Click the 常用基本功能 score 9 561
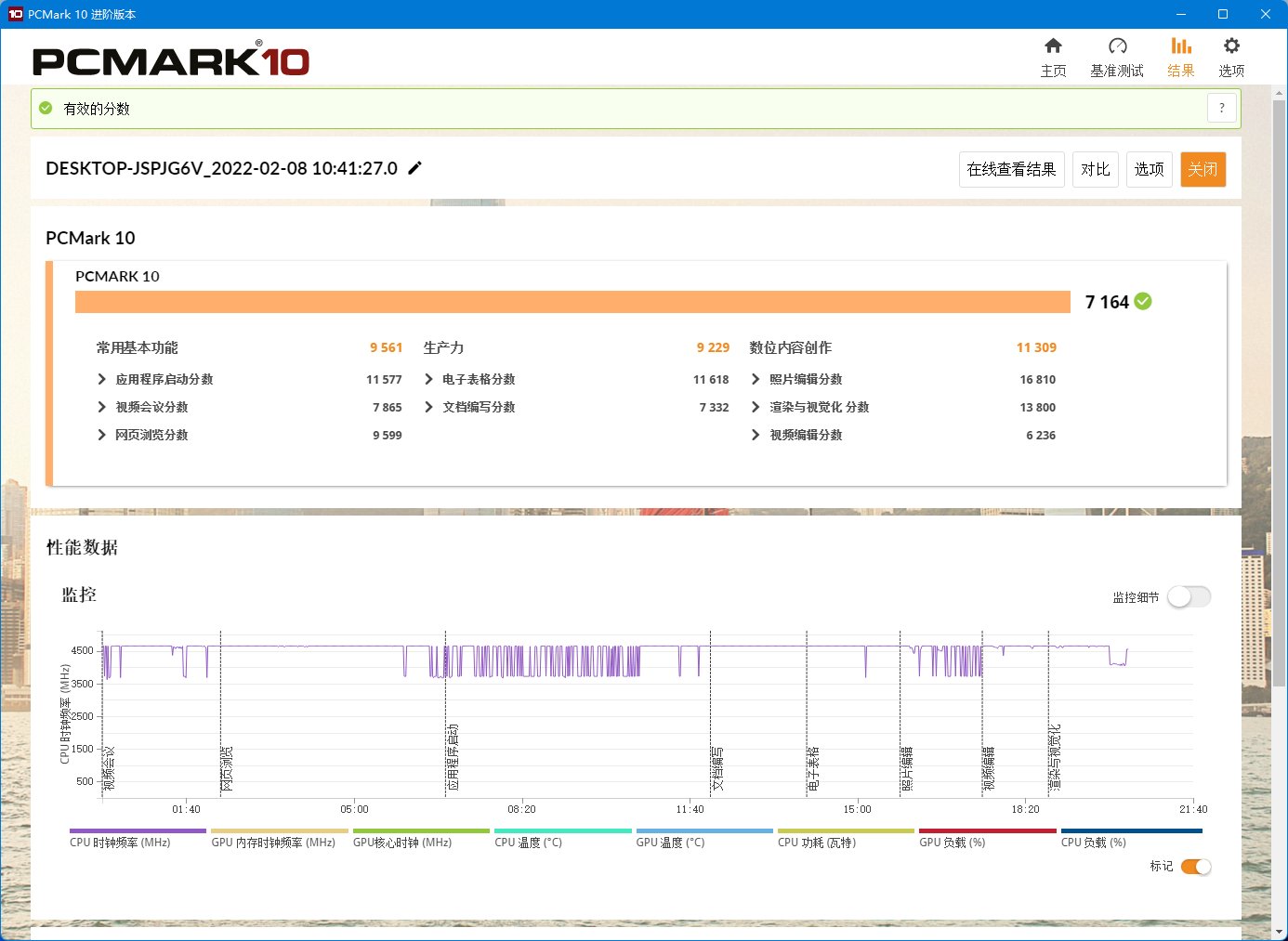Viewport: 1288px width, 941px height. coord(386,347)
